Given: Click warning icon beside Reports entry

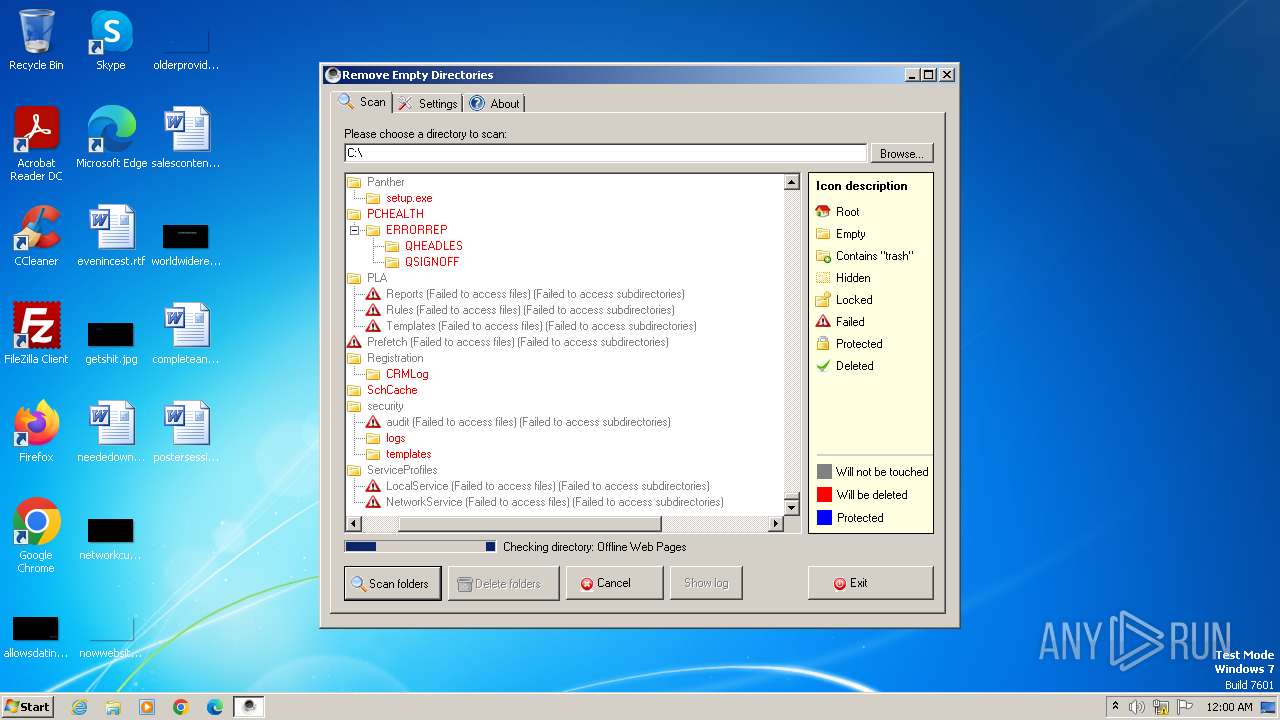Looking at the screenshot, I should point(373,294).
